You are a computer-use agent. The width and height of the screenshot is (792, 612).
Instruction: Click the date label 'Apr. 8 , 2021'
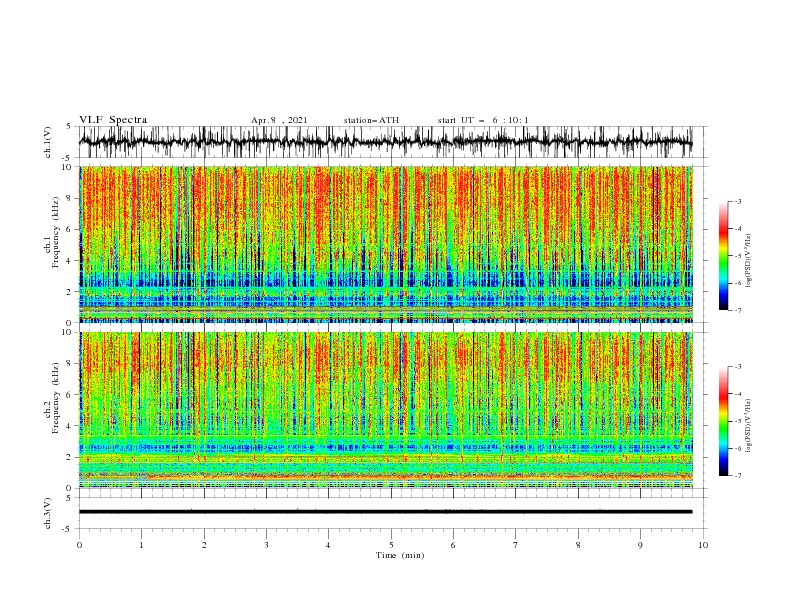coord(279,120)
